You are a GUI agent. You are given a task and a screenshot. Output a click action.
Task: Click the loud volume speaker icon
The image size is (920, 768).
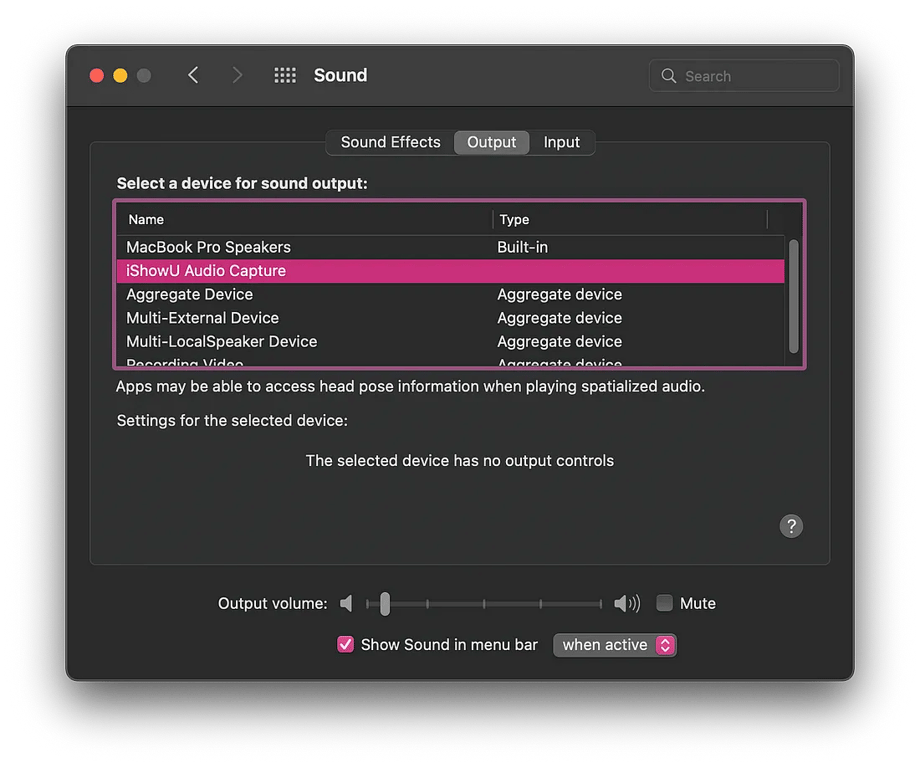pos(627,603)
